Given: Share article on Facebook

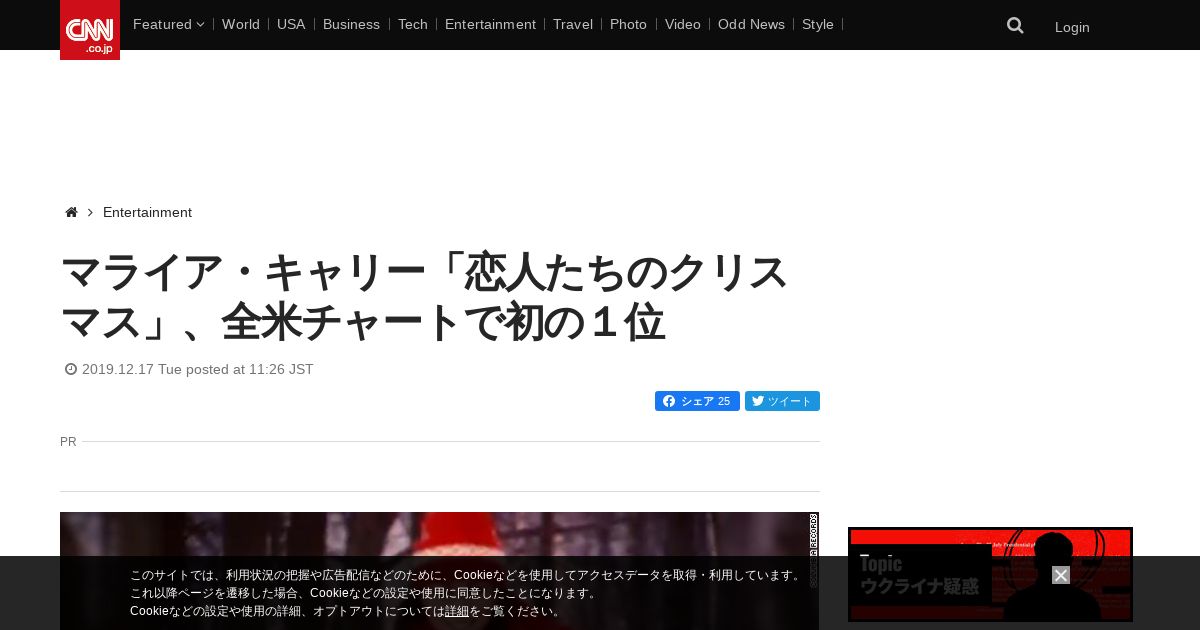Looking at the screenshot, I should tap(697, 401).
